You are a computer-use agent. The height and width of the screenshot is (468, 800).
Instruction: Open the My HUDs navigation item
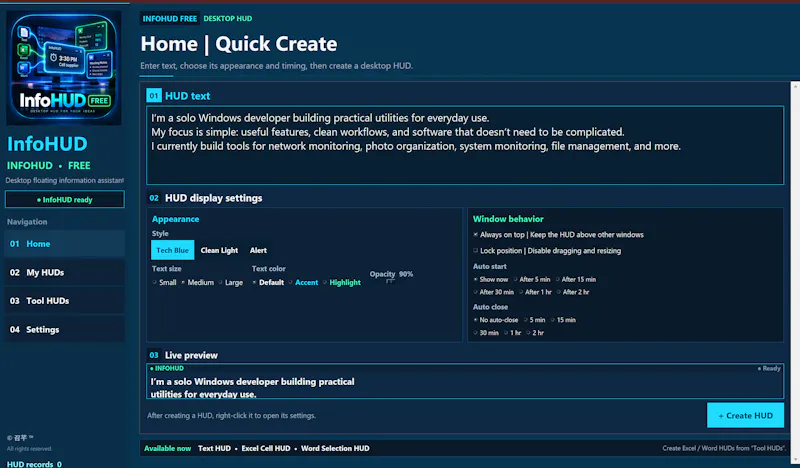(x=64, y=273)
